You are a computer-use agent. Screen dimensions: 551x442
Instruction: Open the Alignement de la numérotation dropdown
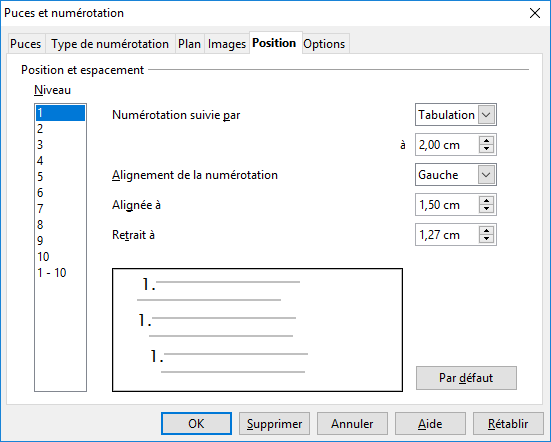click(486, 175)
